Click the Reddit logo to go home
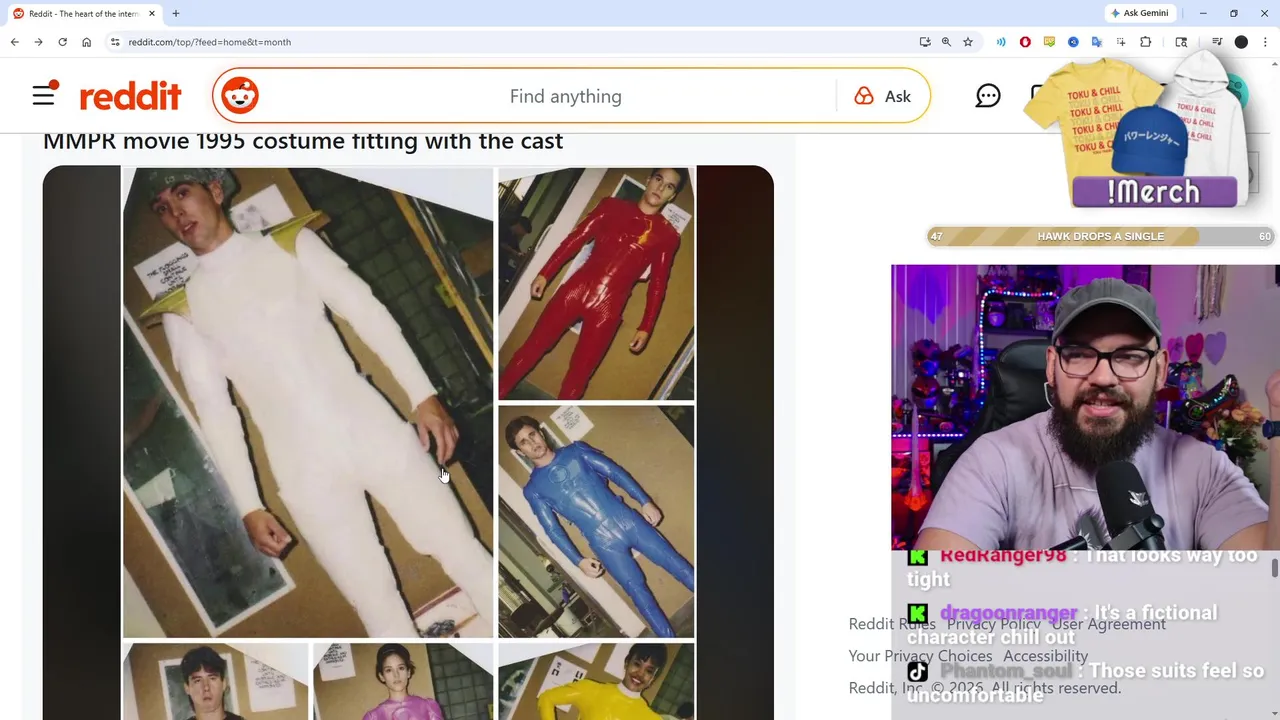Image resolution: width=1280 pixels, height=720 pixels. [x=130, y=96]
